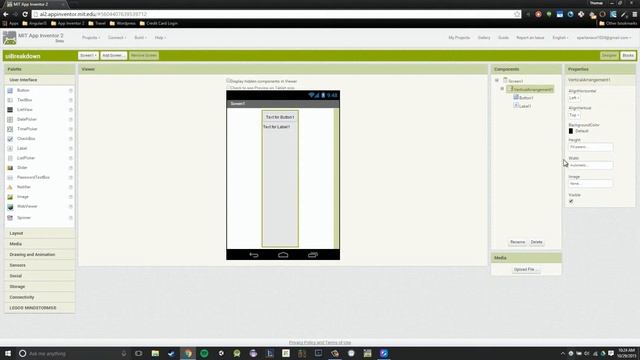
Task: Expand the Sensors palette section
Action: click(x=40, y=265)
